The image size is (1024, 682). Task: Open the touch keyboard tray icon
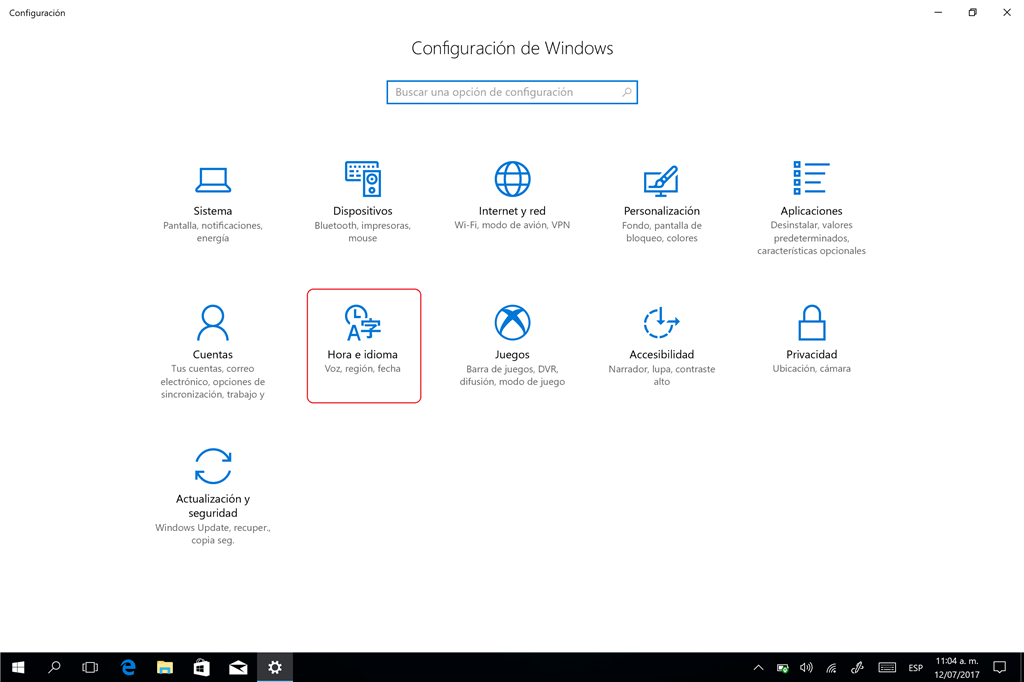[x=887, y=668]
